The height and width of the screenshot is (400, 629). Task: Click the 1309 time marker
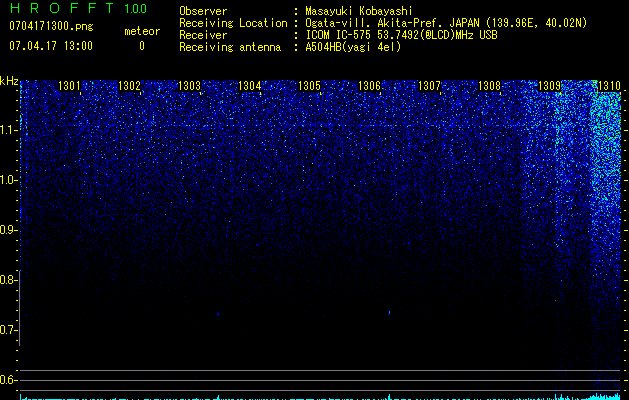[549, 86]
